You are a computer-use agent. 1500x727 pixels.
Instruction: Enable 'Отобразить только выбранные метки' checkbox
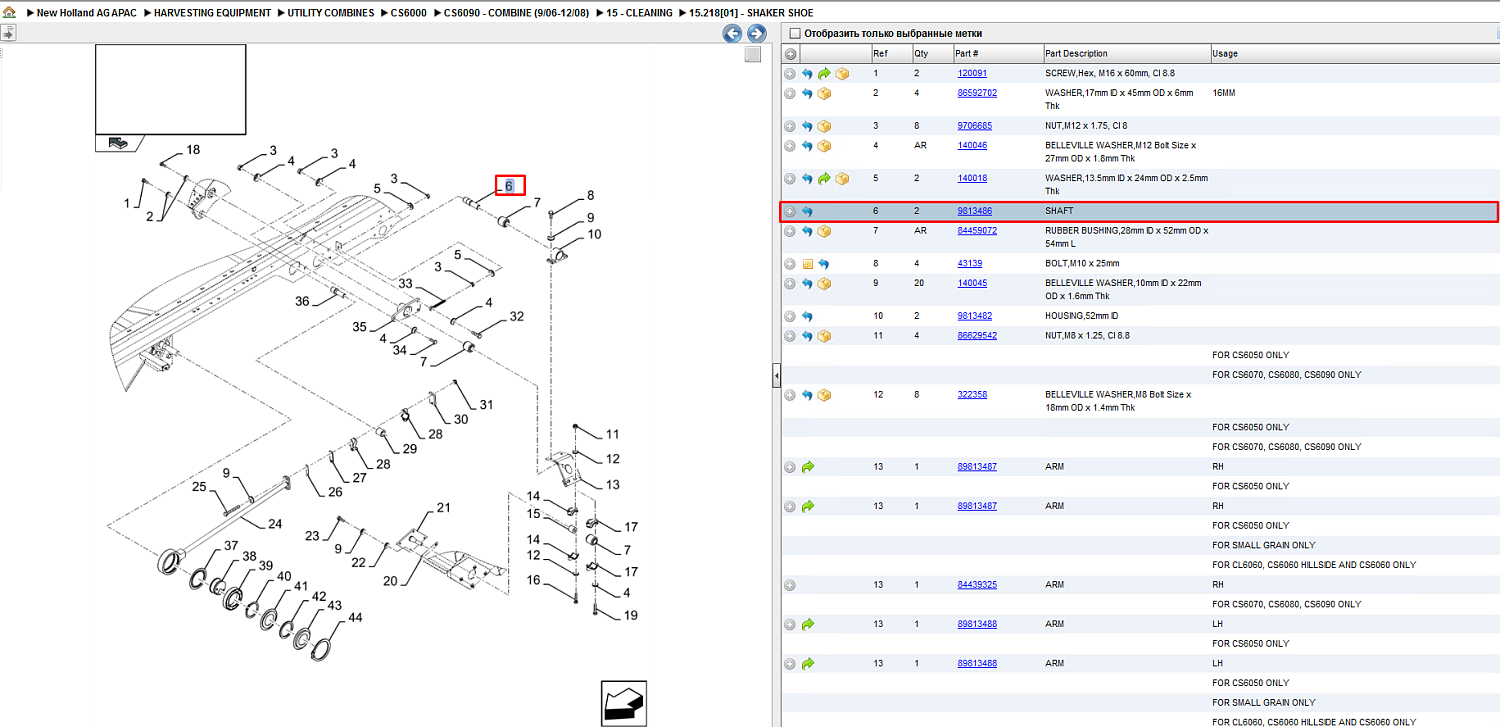[795, 33]
